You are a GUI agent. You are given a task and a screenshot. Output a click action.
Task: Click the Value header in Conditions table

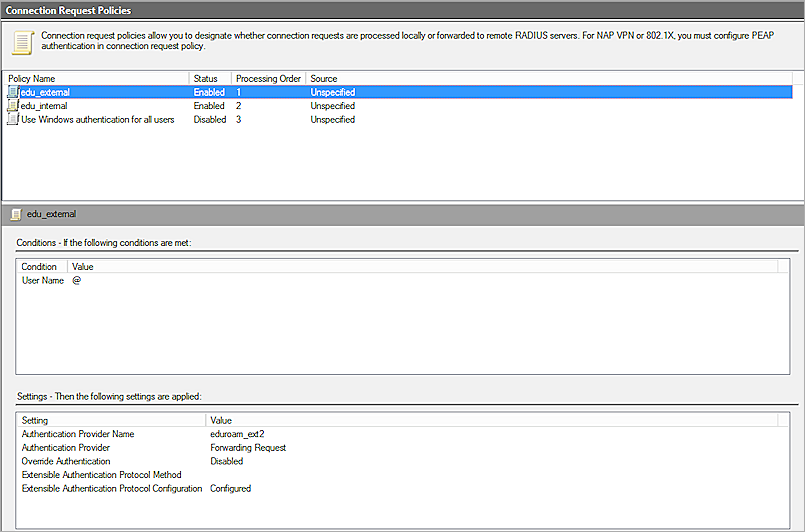point(82,267)
